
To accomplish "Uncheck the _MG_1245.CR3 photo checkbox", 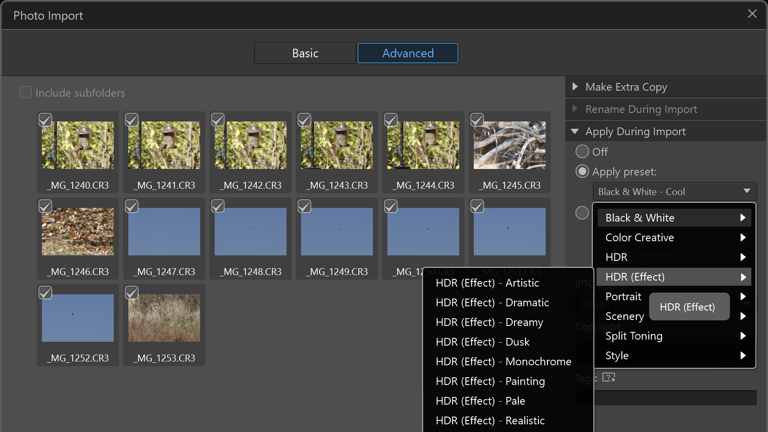I will point(477,120).
